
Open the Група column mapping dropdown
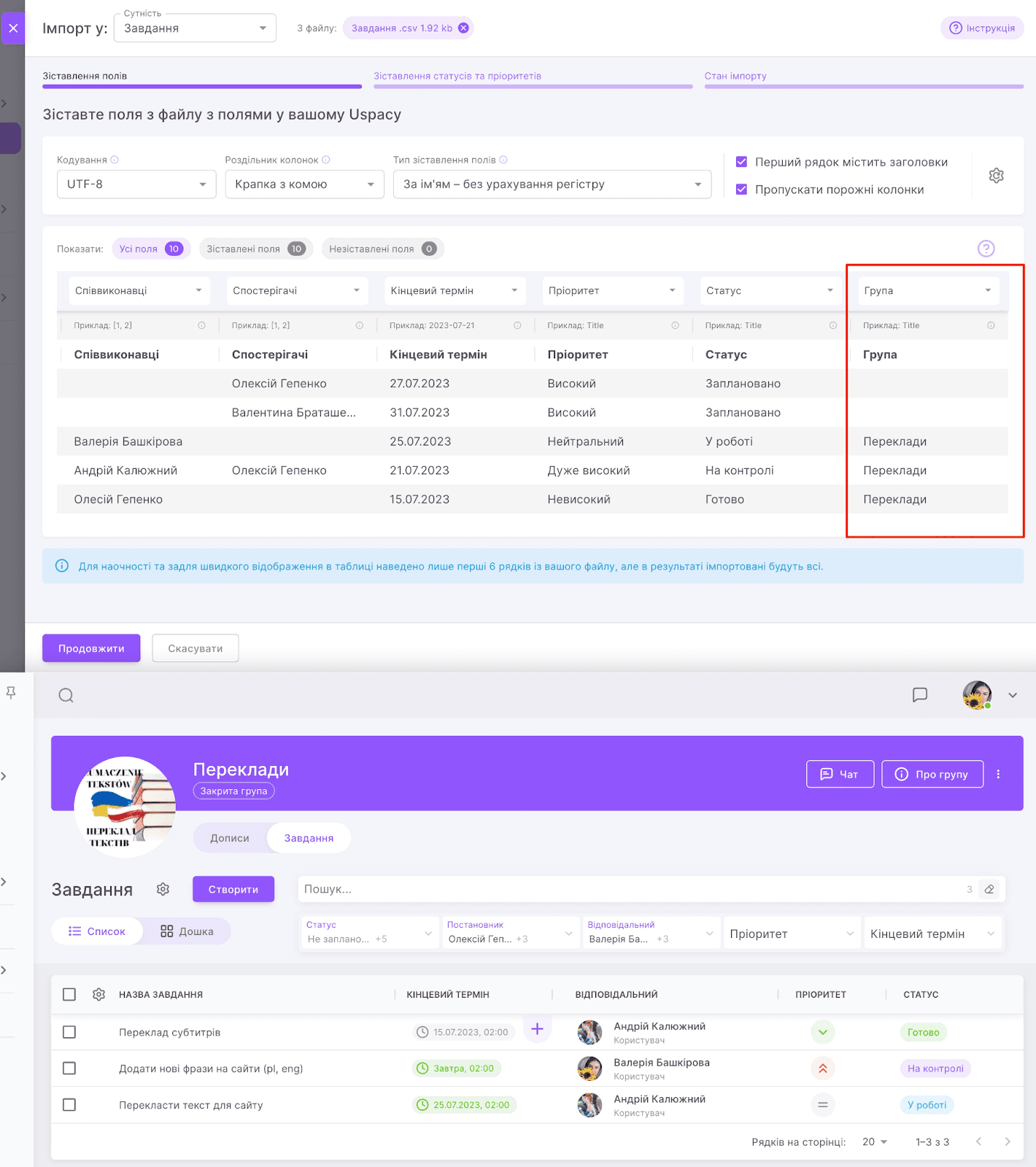tap(927, 290)
